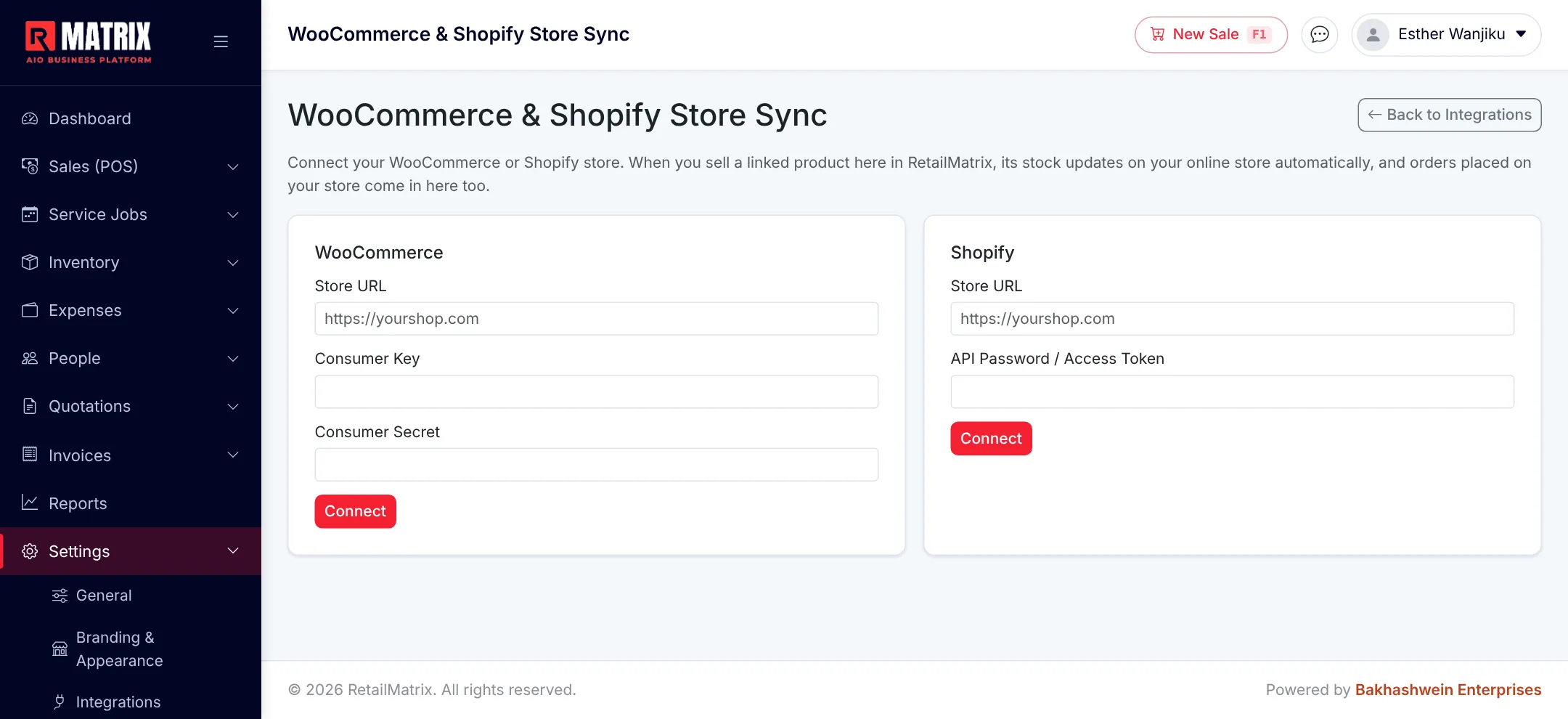Image resolution: width=1568 pixels, height=719 pixels.
Task: Expand the Expenses chevron
Action: [x=233, y=310]
